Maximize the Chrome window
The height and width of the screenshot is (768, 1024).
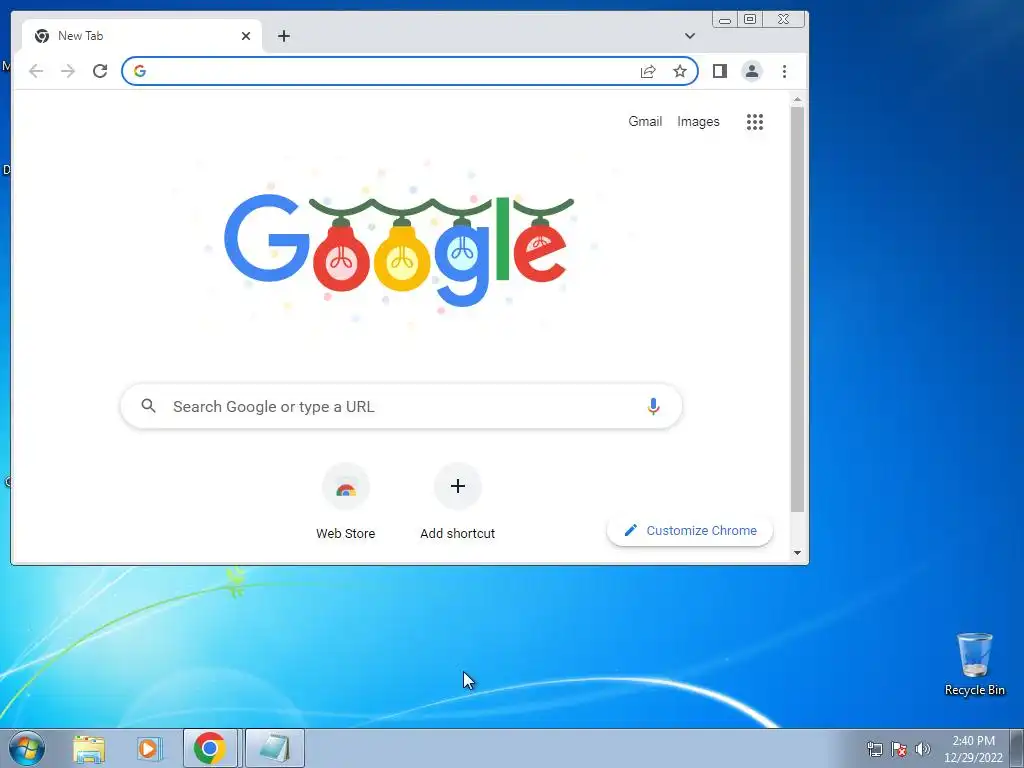(750, 20)
